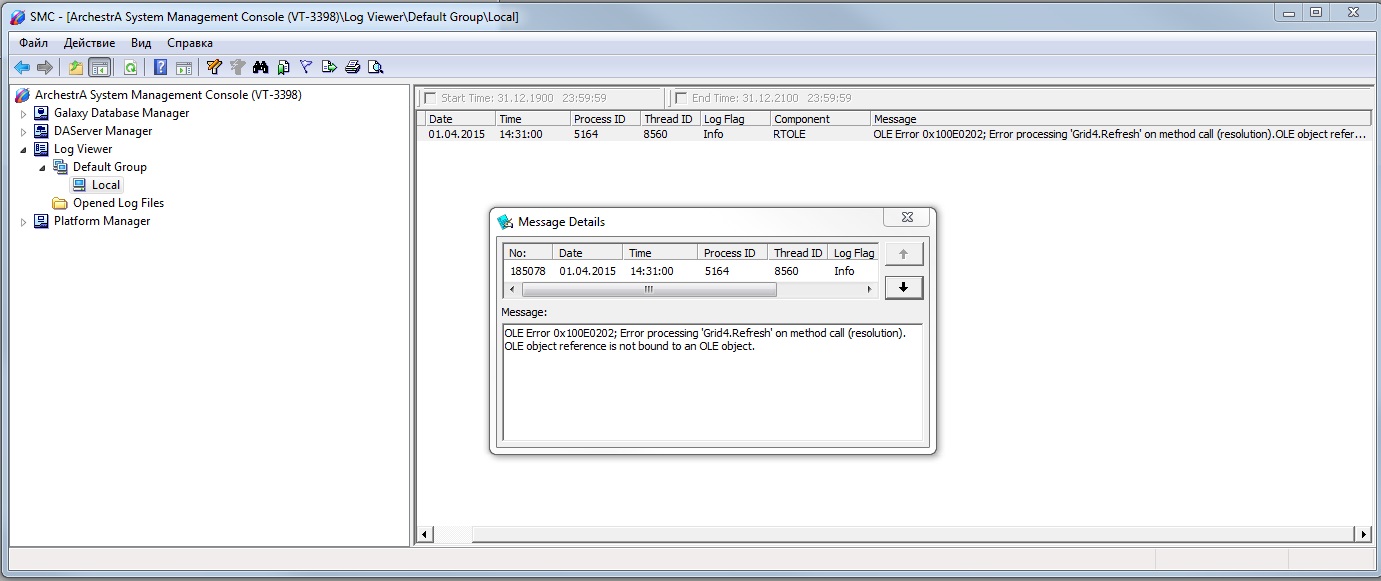This screenshot has width=1381, height=581.
Task: Sort main log by Message column header
Action: point(1120,119)
